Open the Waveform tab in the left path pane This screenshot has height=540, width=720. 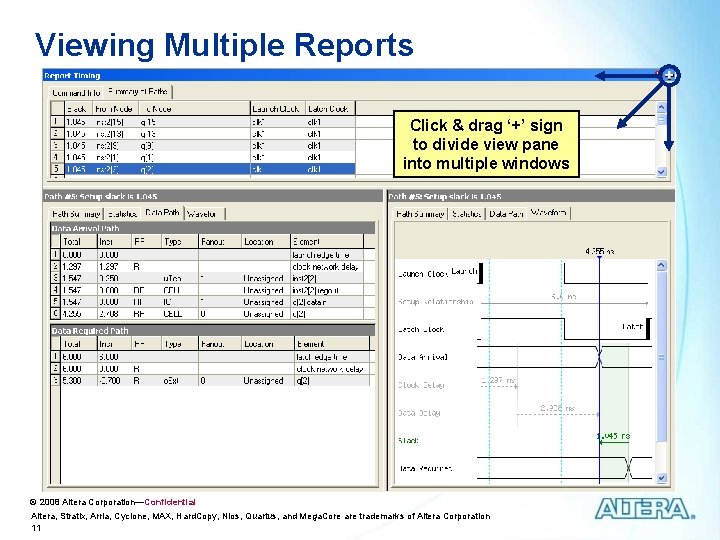[205, 214]
